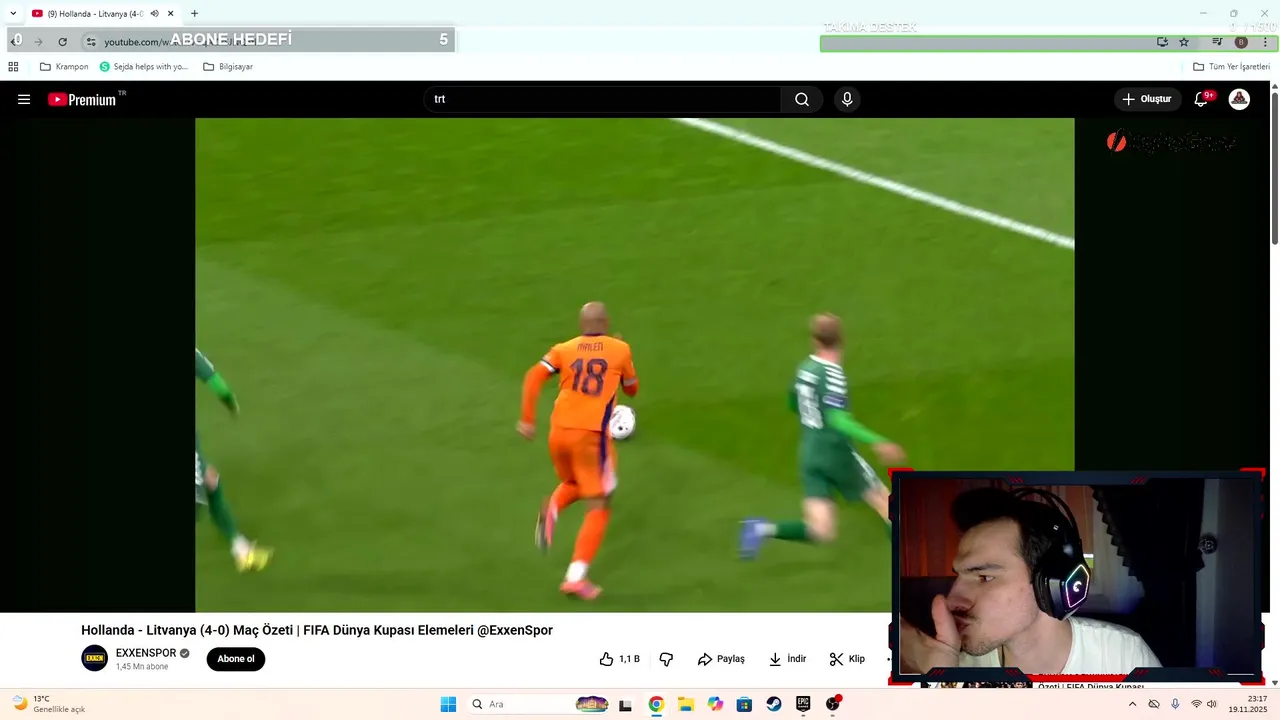Viewport: 1280px width, 720px height.
Task: Create a clip with Klip button
Action: (x=847, y=659)
